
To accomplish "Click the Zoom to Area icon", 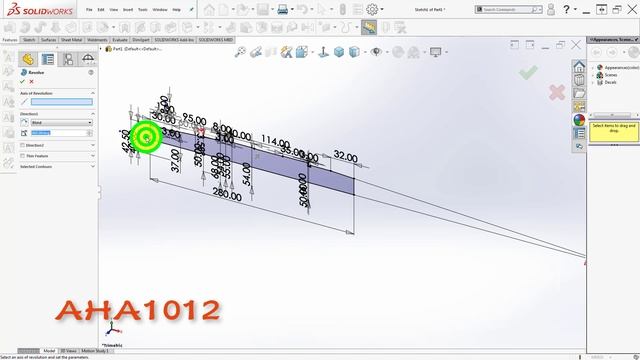I will tap(256, 52).
